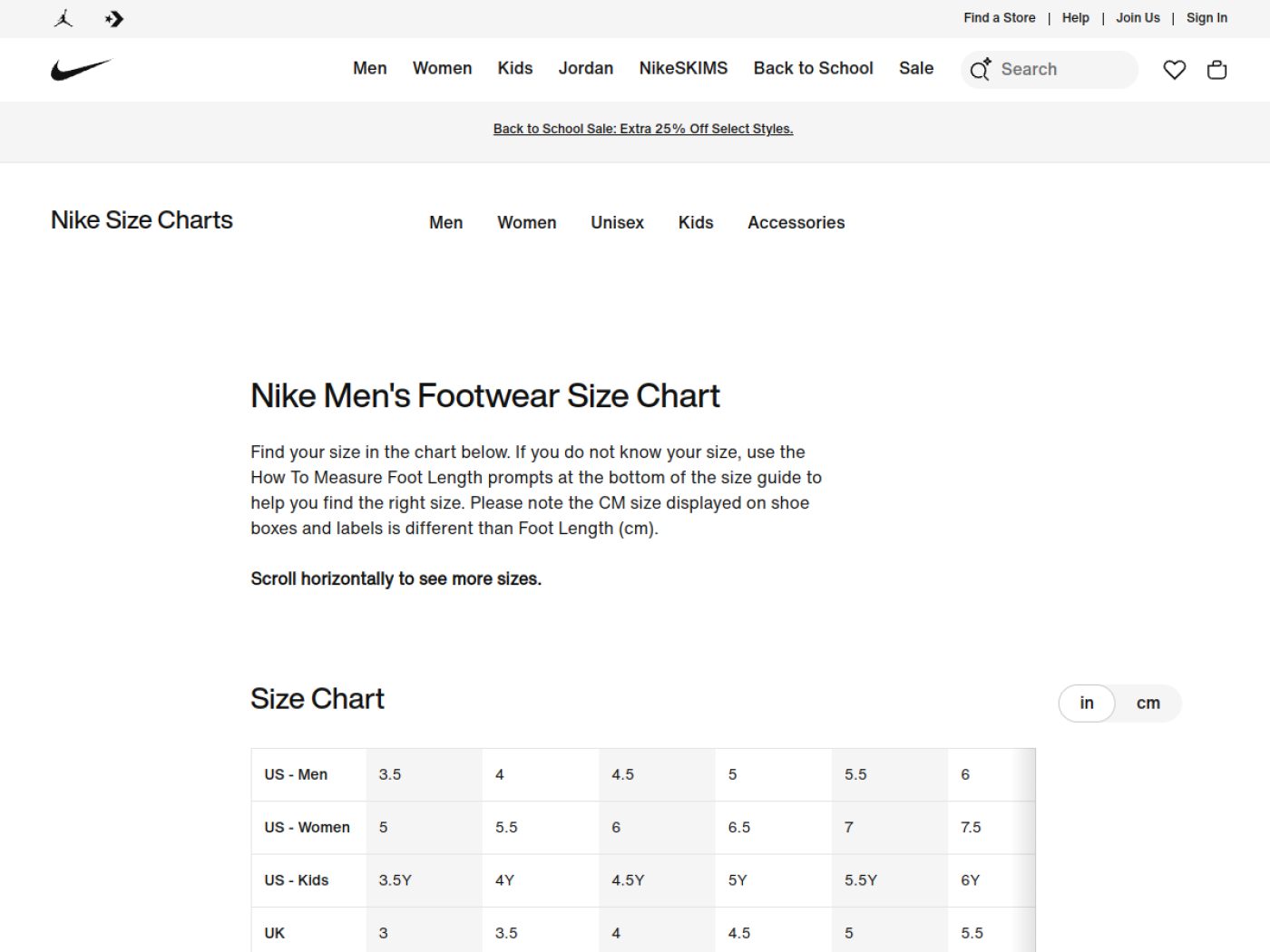Open the Sale navigation menu
Screen dimensions: 1270x952
pos(916,68)
